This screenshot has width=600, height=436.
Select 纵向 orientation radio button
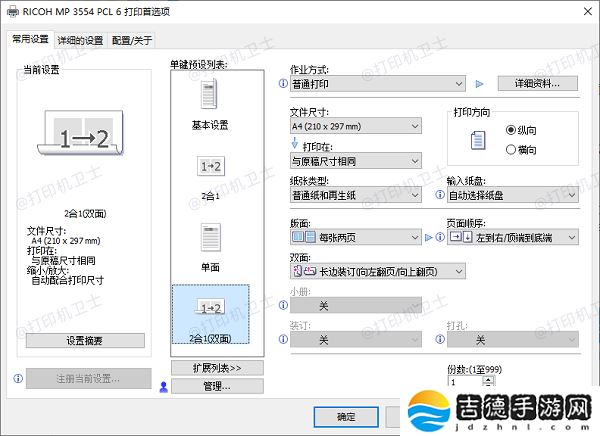511,130
